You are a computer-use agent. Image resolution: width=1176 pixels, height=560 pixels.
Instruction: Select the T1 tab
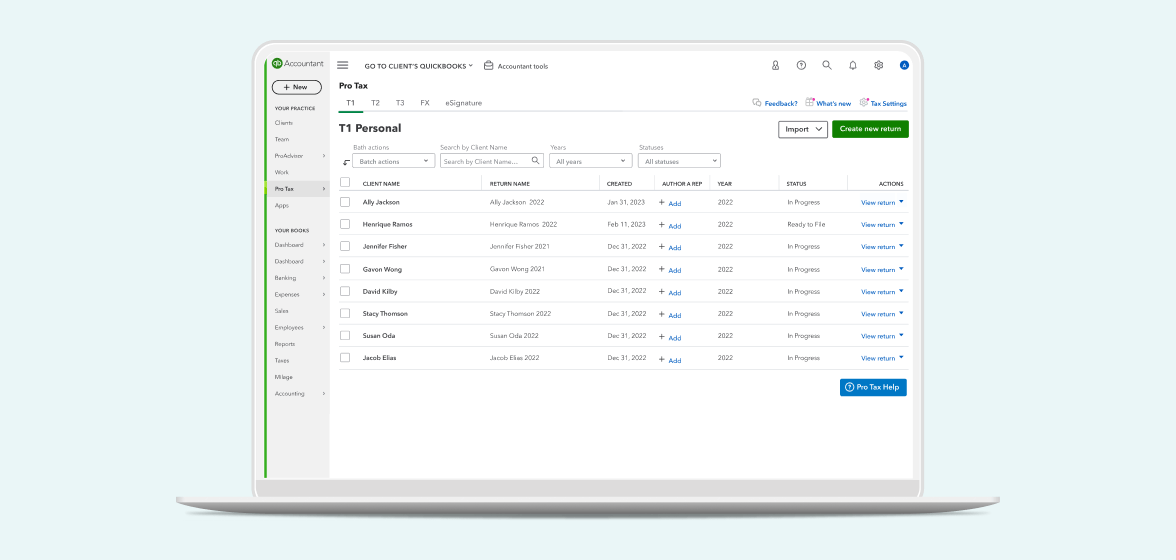[x=350, y=103]
